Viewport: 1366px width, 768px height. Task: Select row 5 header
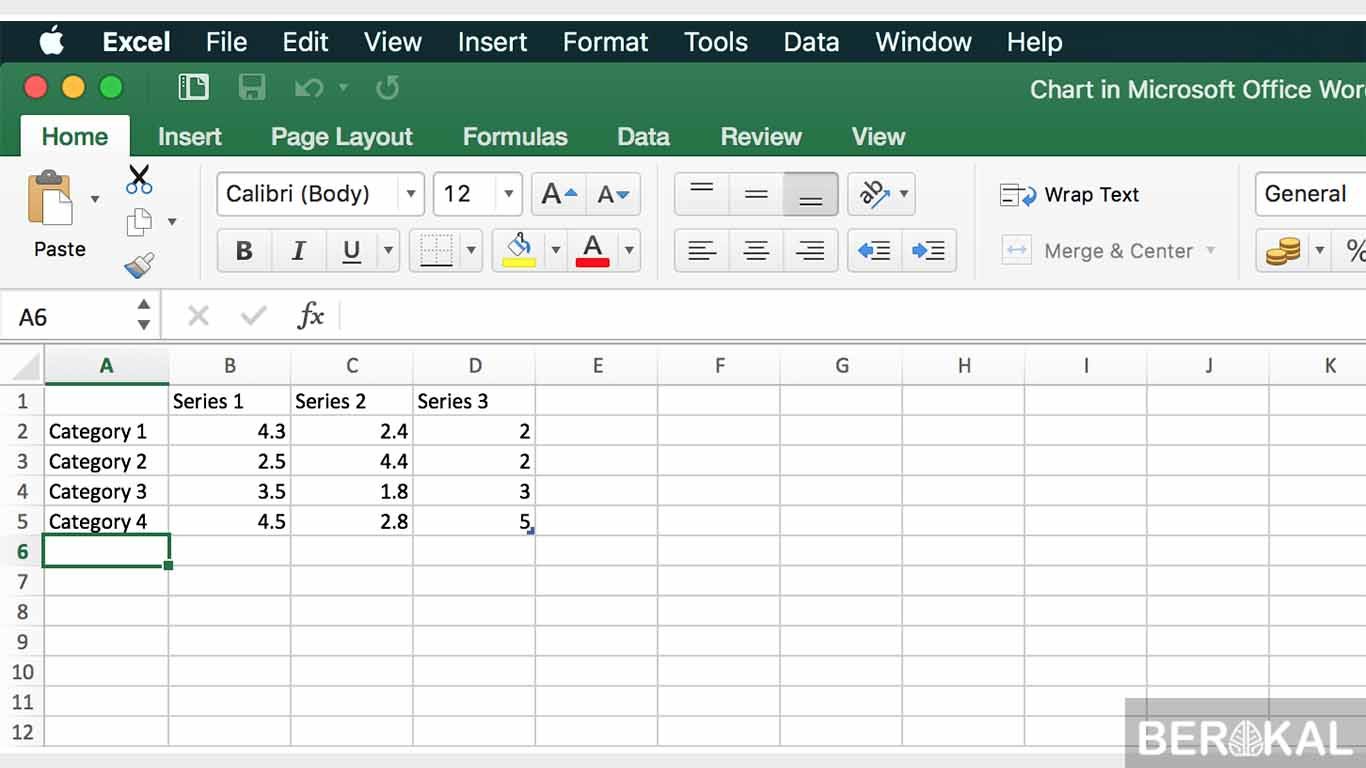[22, 521]
